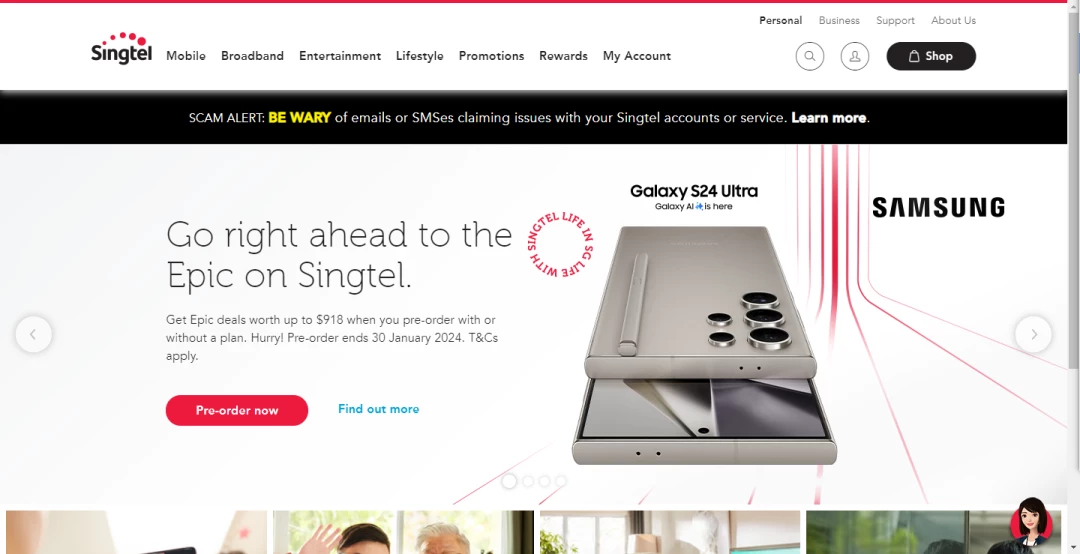Open the user account profile icon
This screenshot has width=1080, height=554.
855,57
